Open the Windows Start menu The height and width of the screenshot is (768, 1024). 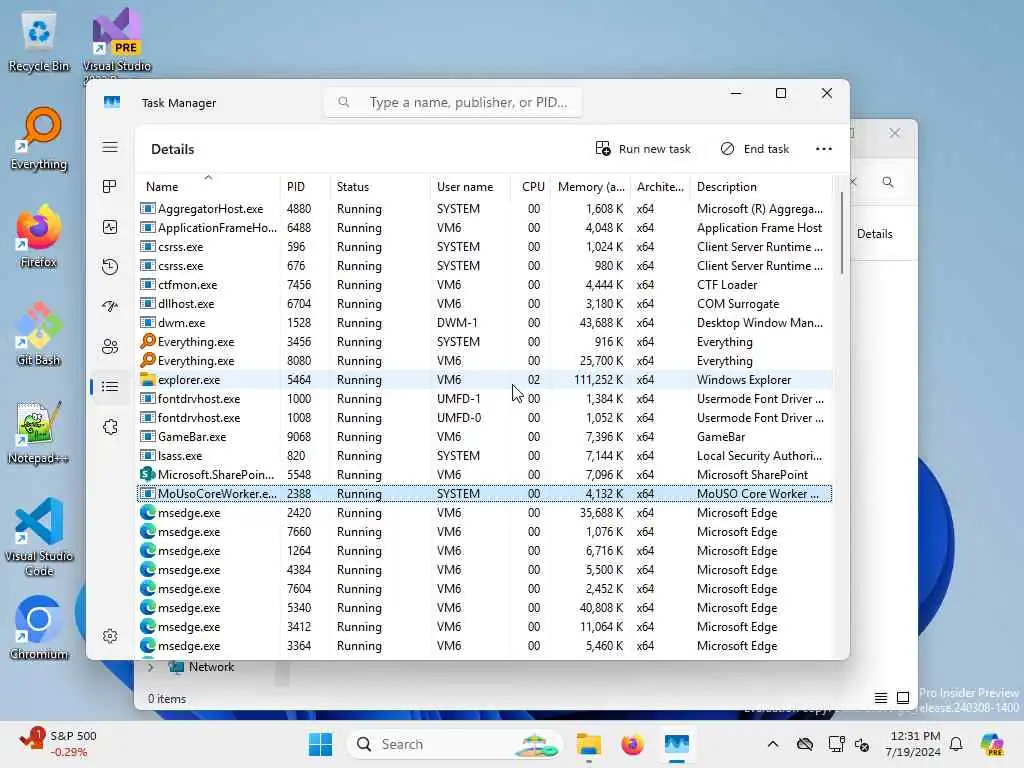coord(320,744)
